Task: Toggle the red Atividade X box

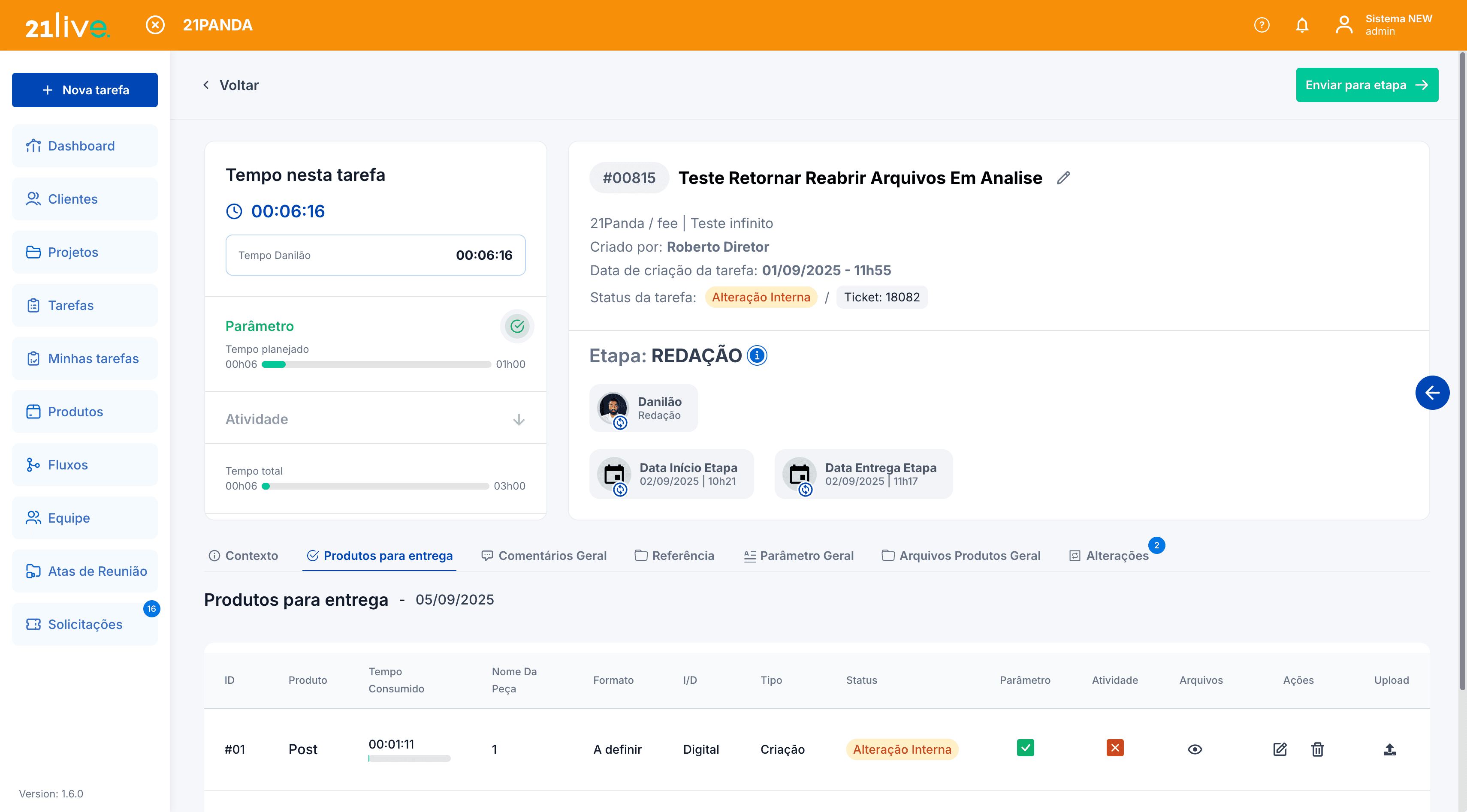Action: (1114, 748)
